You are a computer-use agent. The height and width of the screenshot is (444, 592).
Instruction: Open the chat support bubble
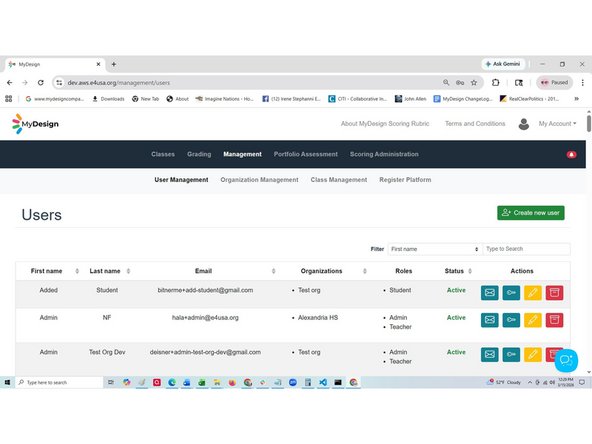[566, 360]
